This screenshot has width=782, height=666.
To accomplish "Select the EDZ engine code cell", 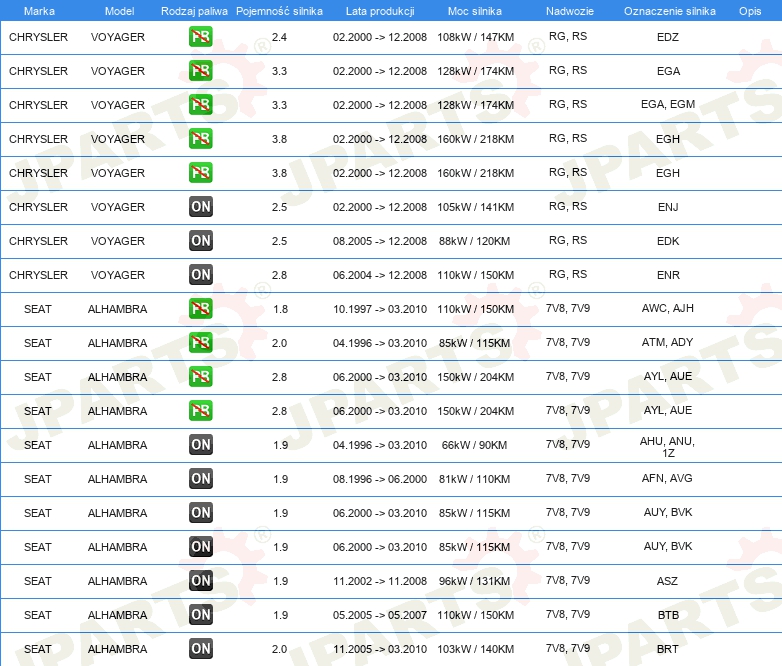I will pyautogui.click(x=668, y=37).
